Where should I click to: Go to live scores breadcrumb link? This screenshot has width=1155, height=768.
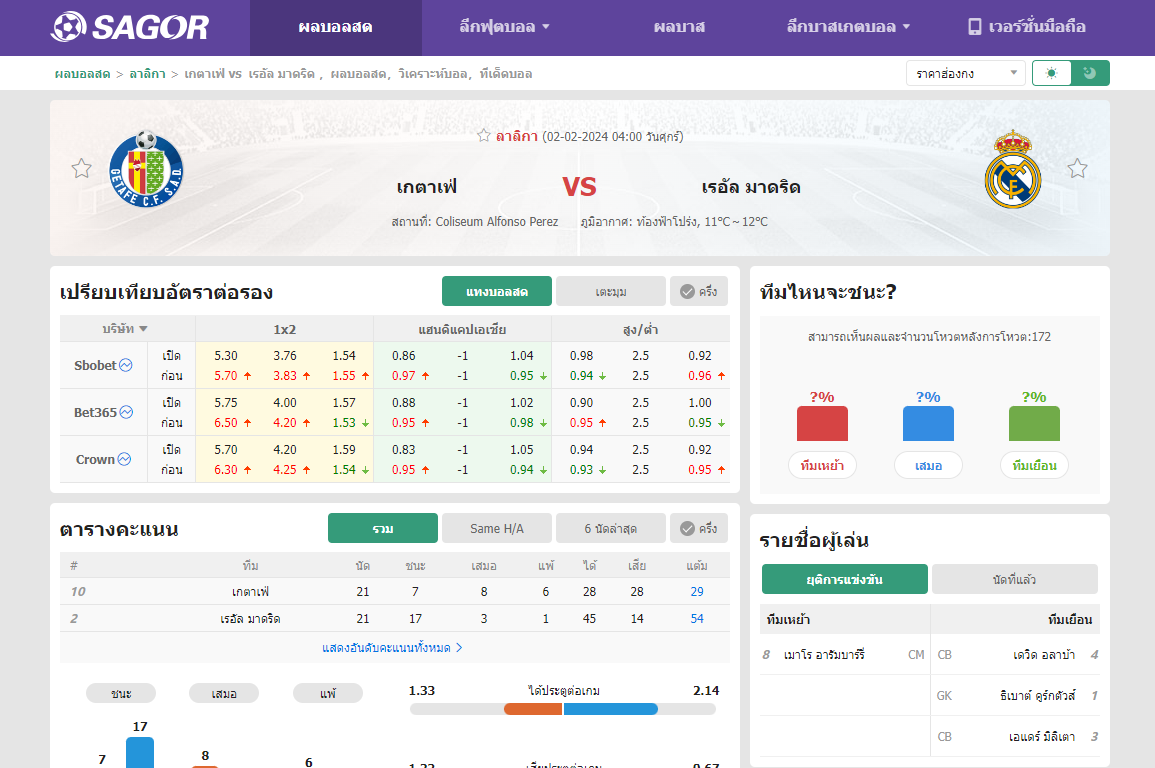pos(82,74)
